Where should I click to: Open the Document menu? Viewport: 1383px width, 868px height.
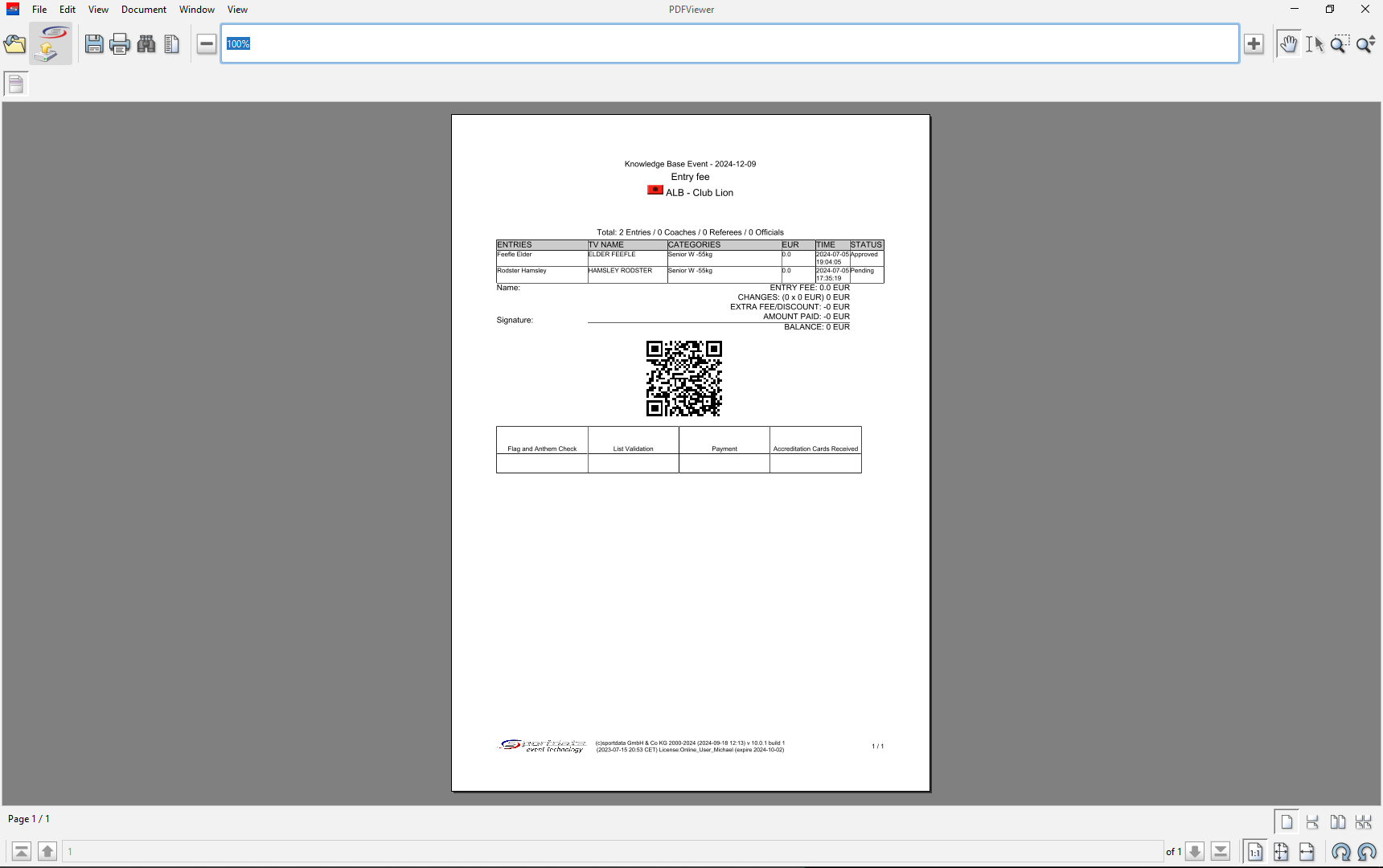pos(144,10)
